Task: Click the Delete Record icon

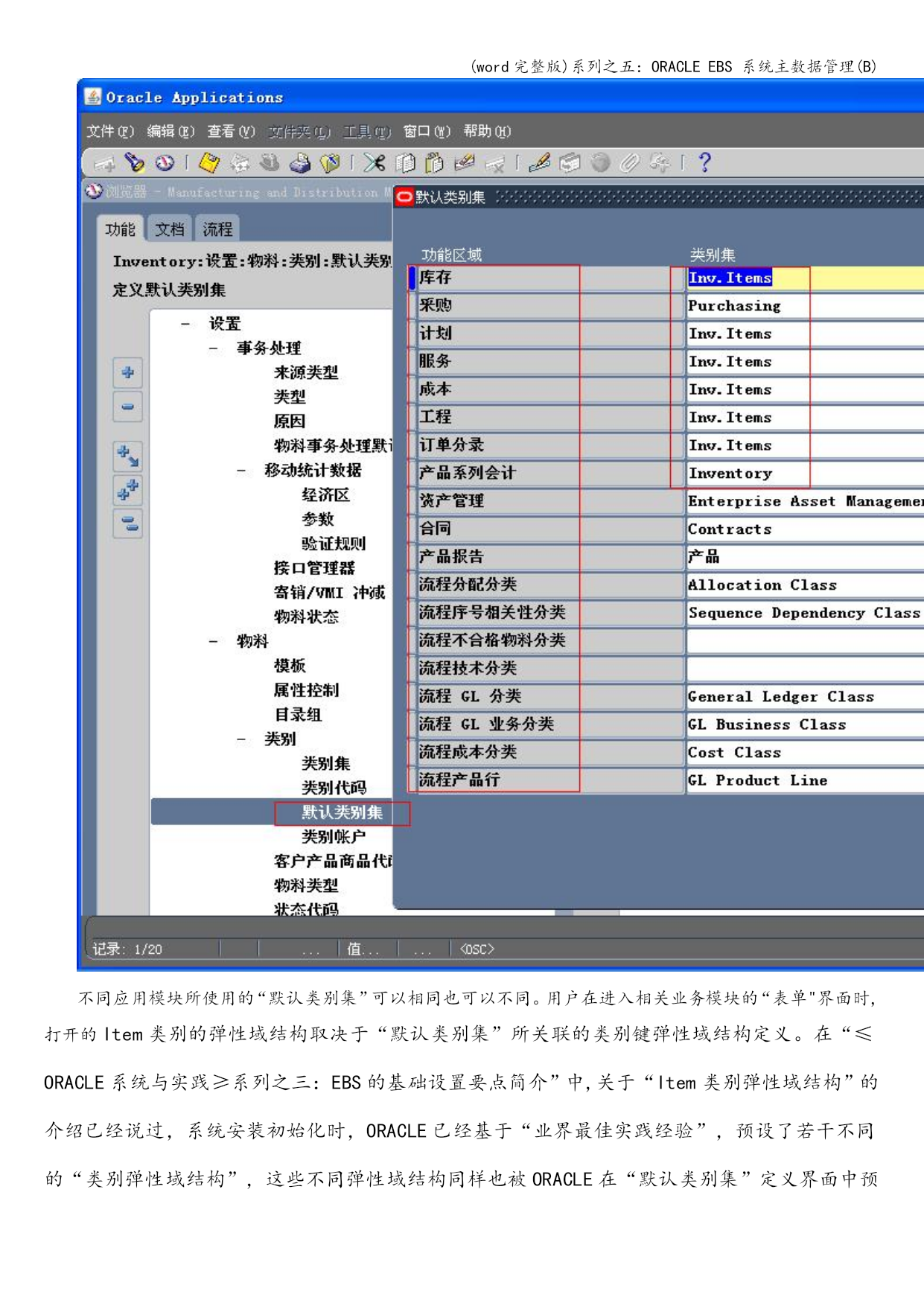Action: tap(494, 162)
